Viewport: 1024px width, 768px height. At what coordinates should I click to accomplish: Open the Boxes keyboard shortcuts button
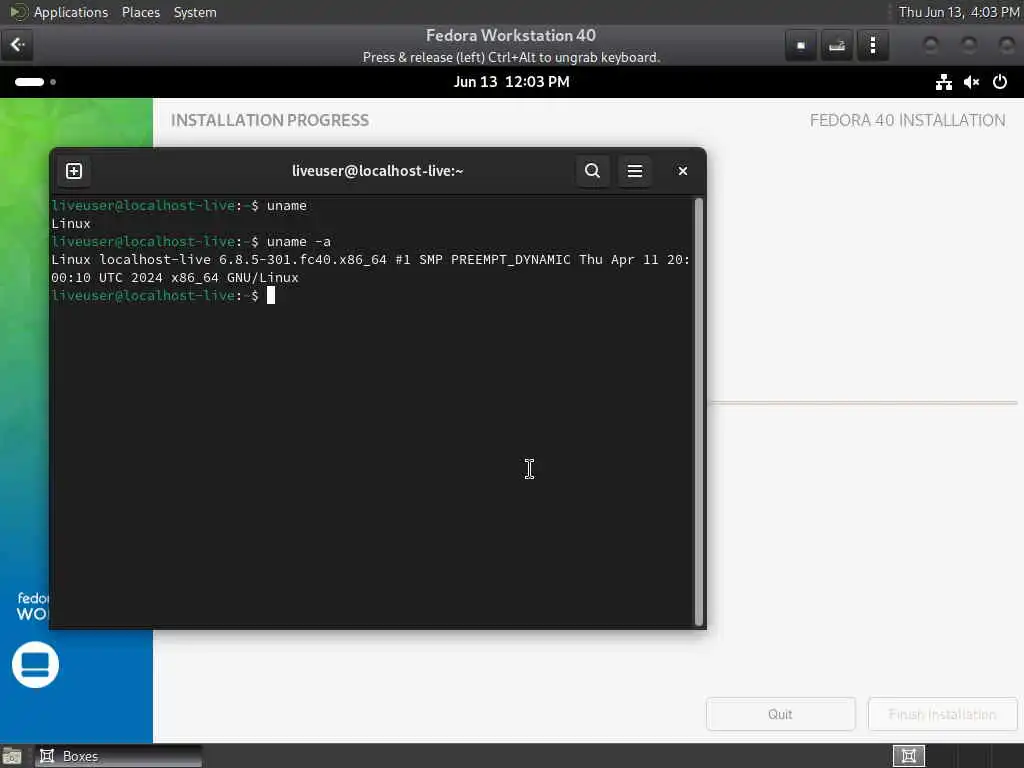tap(837, 45)
